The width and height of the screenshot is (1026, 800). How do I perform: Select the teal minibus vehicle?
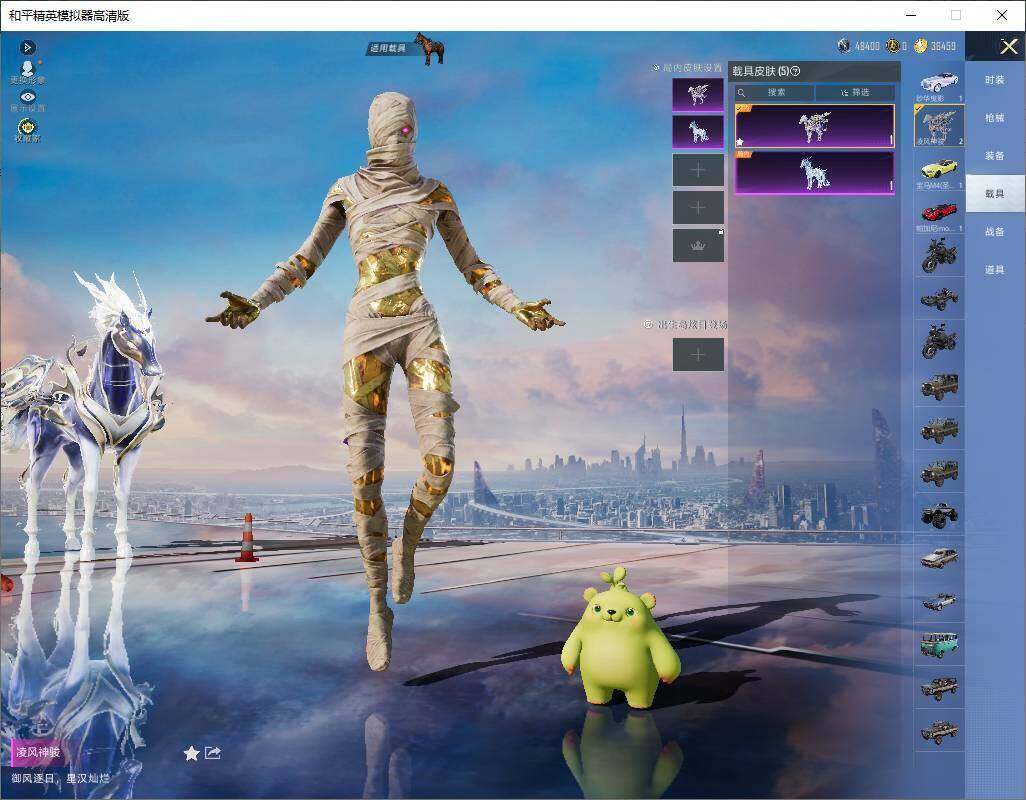coord(939,644)
